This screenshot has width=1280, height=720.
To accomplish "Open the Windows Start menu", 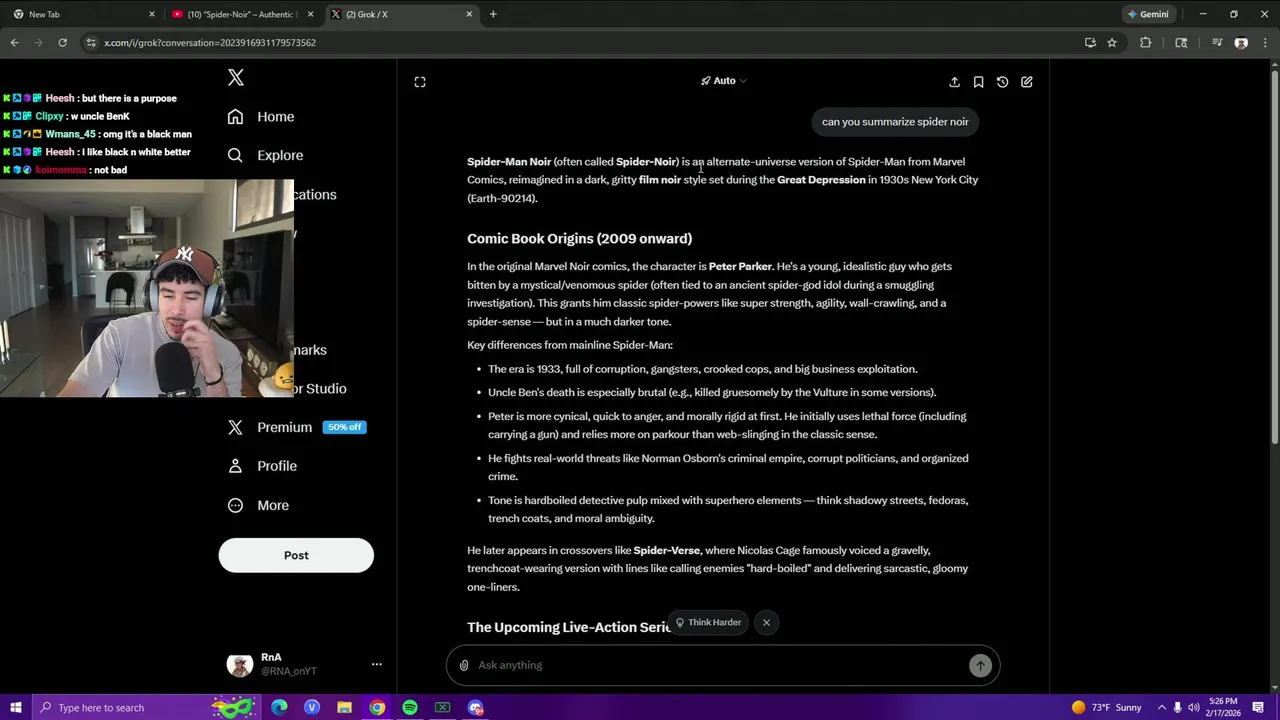I will [x=15, y=707].
